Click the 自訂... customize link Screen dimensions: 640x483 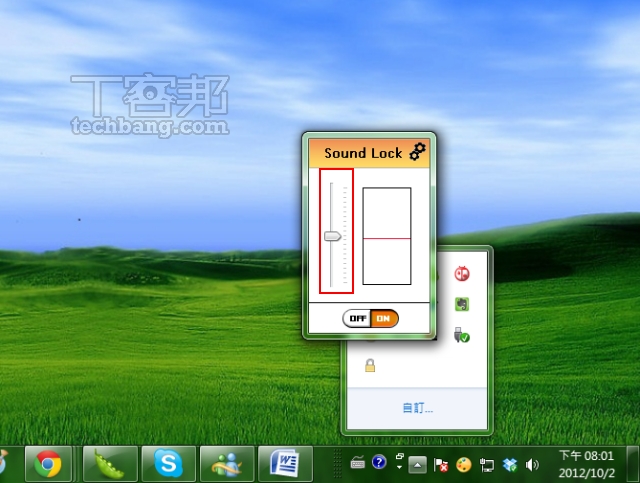point(417,408)
